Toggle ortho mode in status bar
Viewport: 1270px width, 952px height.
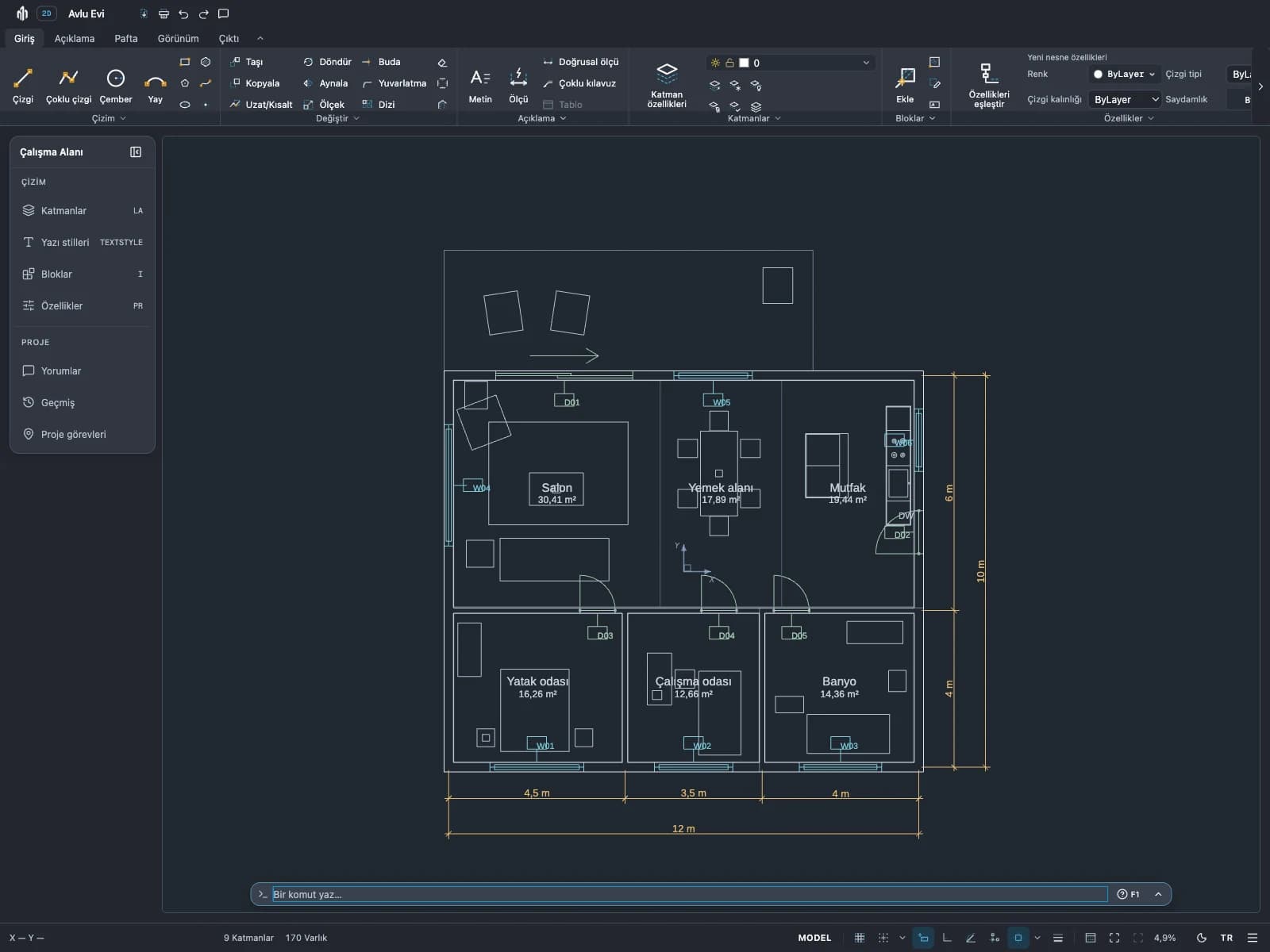coord(947,938)
